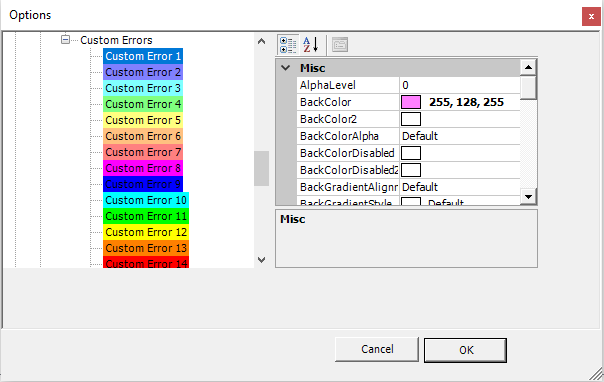Click tree scrollbar up arrow
This screenshot has height=382, width=604.
[x=261, y=41]
